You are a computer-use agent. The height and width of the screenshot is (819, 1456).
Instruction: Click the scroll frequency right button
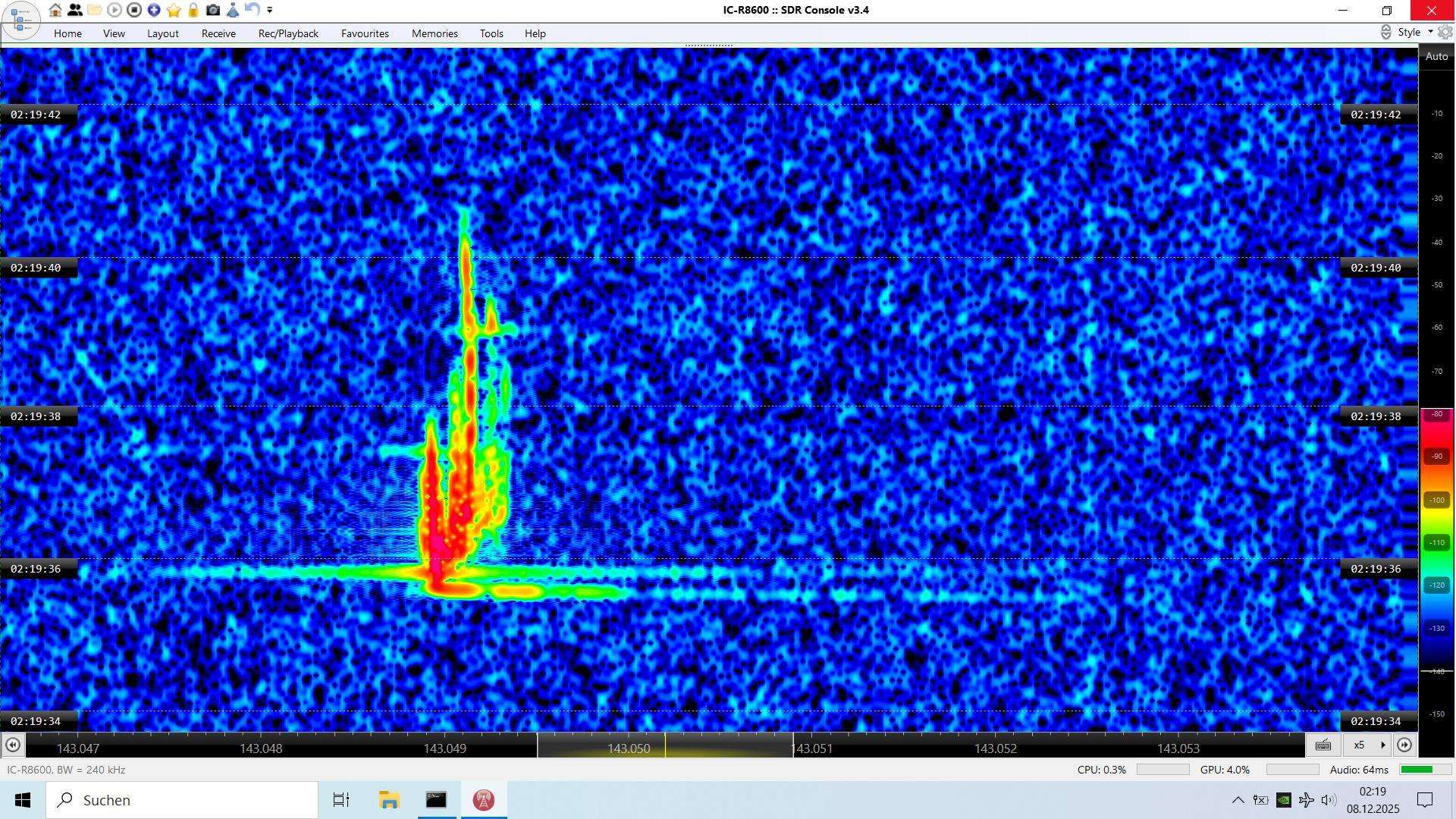[1405, 745]
